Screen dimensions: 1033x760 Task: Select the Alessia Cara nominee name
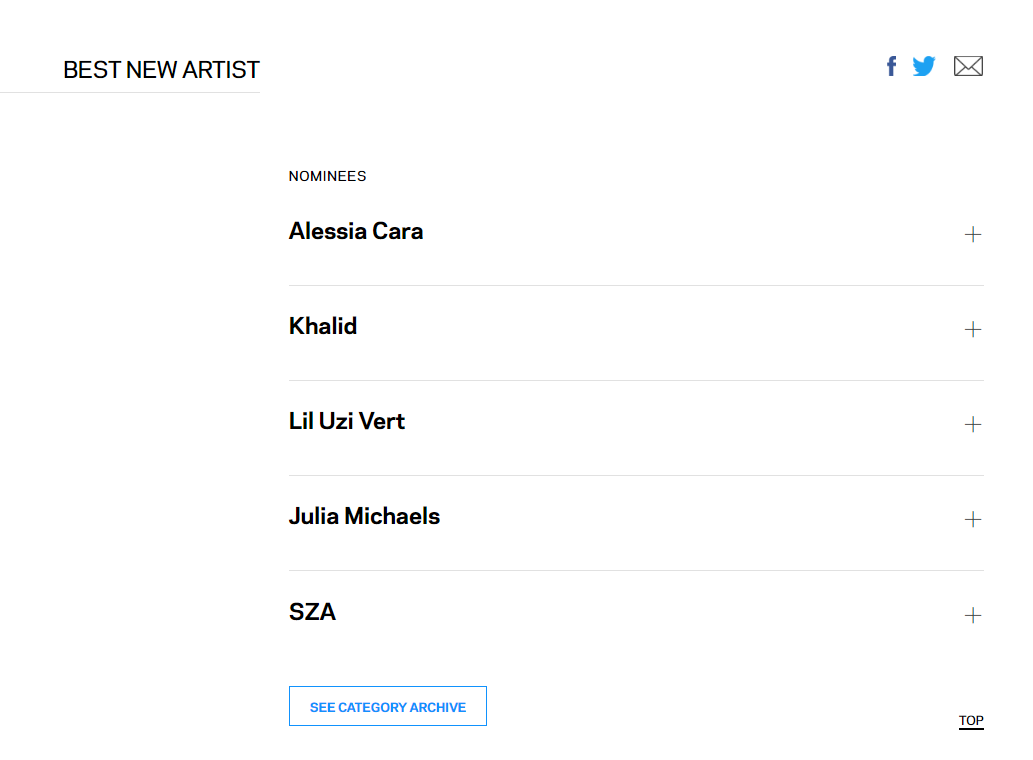tap(356, 231)
